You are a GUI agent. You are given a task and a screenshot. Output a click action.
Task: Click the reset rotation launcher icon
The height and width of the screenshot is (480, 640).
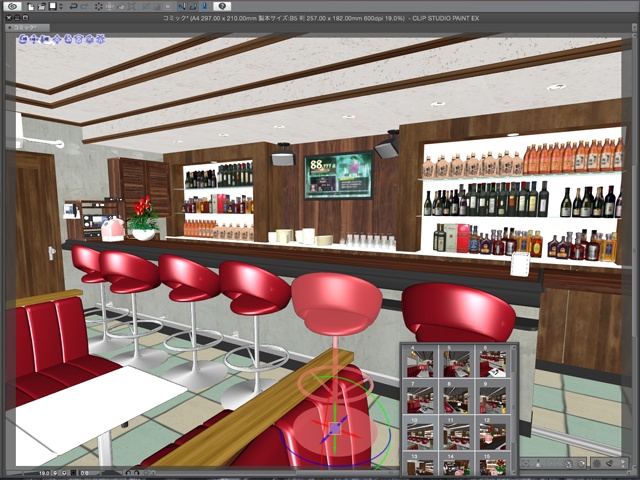tap(582, 463)
